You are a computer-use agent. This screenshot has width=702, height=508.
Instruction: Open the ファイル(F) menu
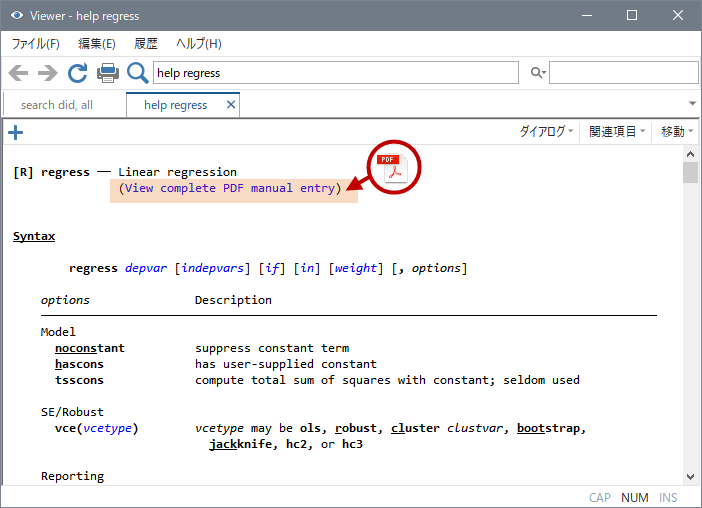pyautogui.click(x=35, y=43)
